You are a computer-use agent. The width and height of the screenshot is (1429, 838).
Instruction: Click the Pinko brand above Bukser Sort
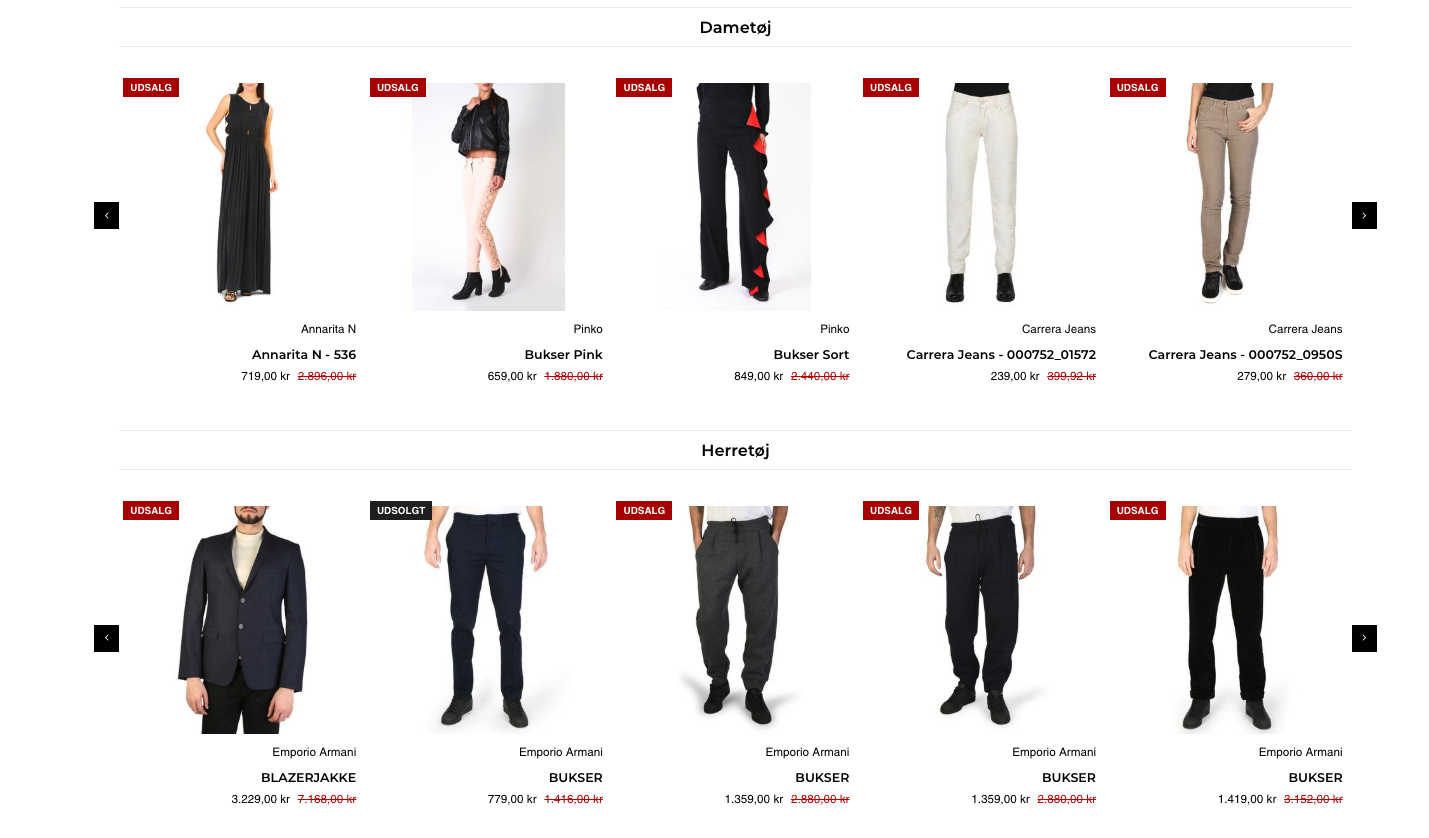[835, 329]
